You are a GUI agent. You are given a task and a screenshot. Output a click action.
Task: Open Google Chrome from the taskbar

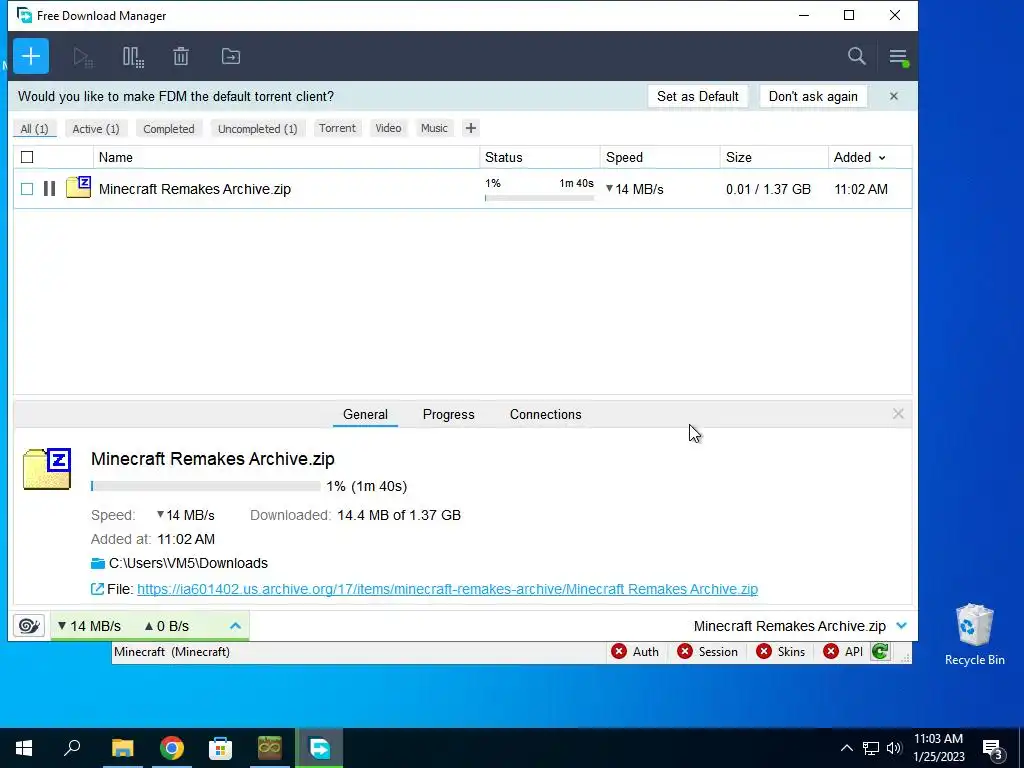click(x=171, y=748)
